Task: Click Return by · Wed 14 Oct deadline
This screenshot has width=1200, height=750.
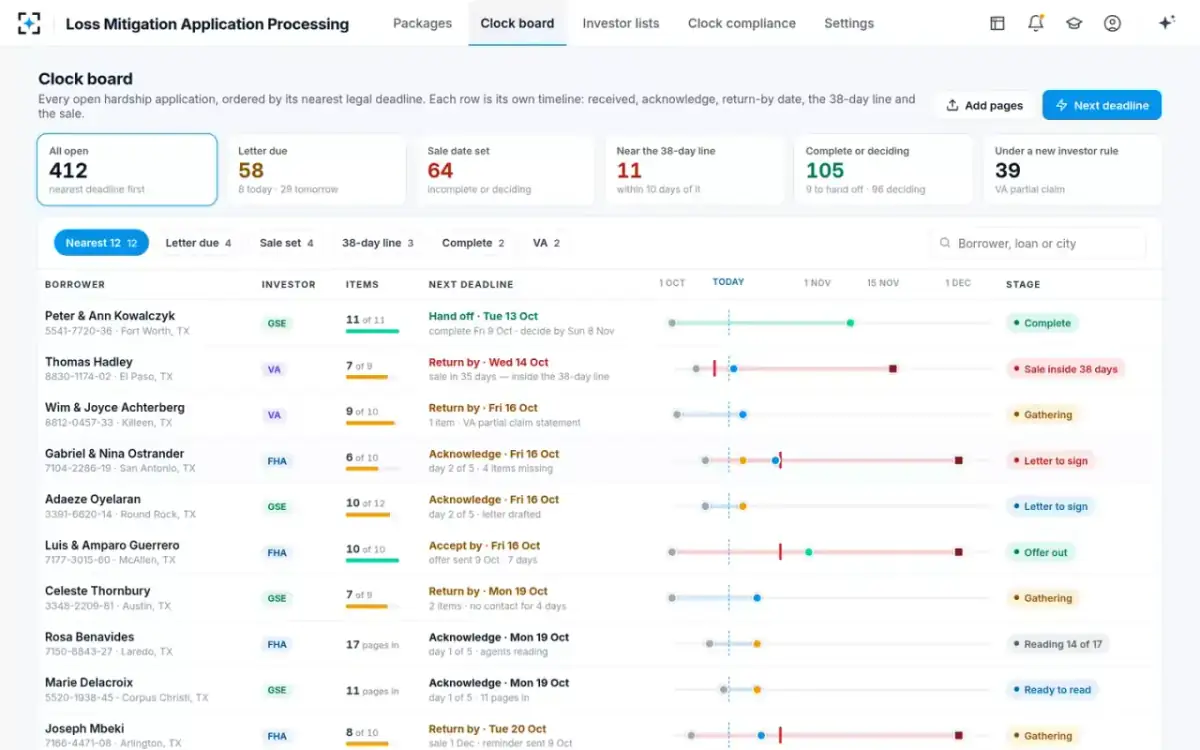Action: (x=489, y=362)
